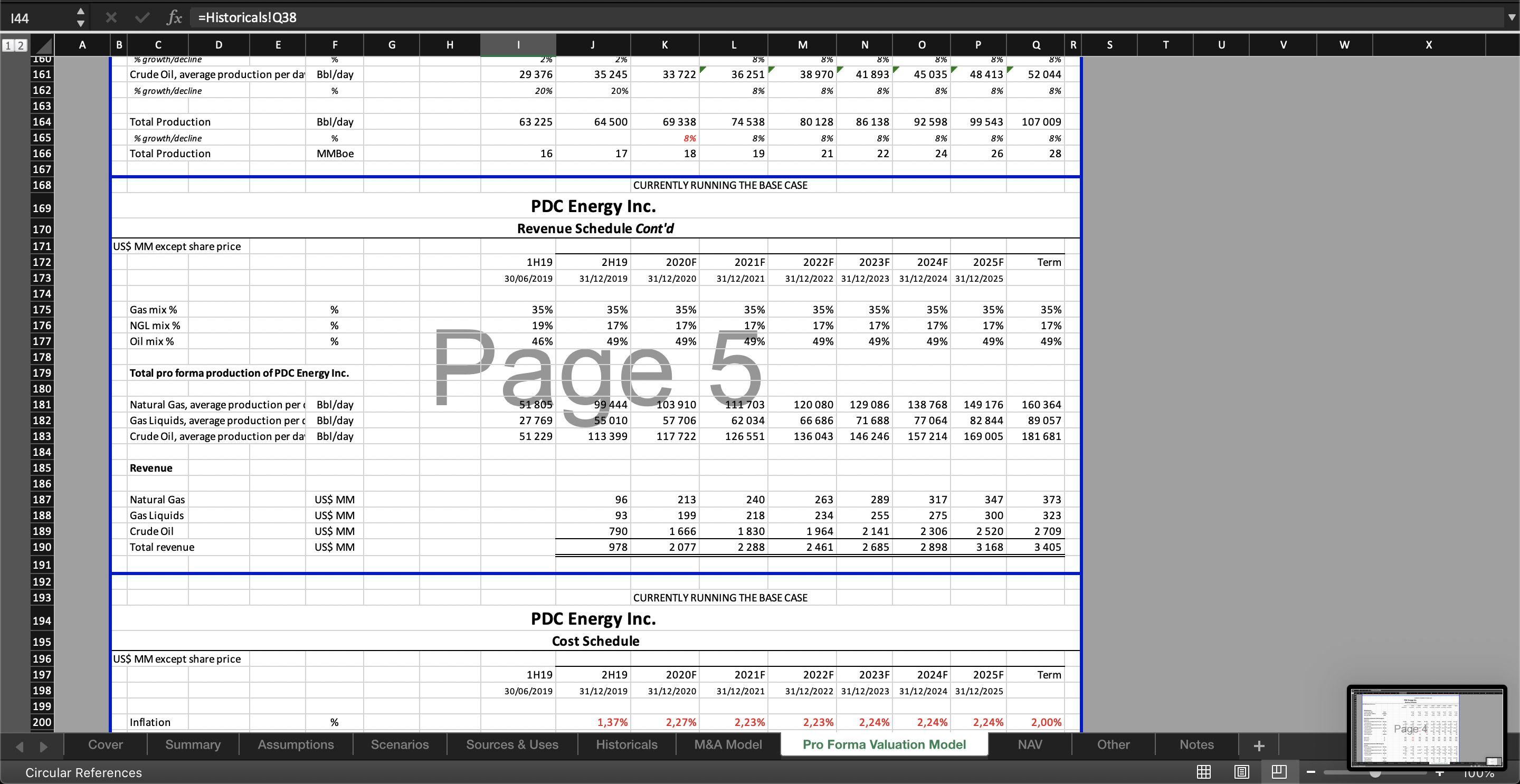The width and height of the screenshot is (1520, 784).
Task: Select column X header
Action: pyautogui.click(x=1429, y=45)
